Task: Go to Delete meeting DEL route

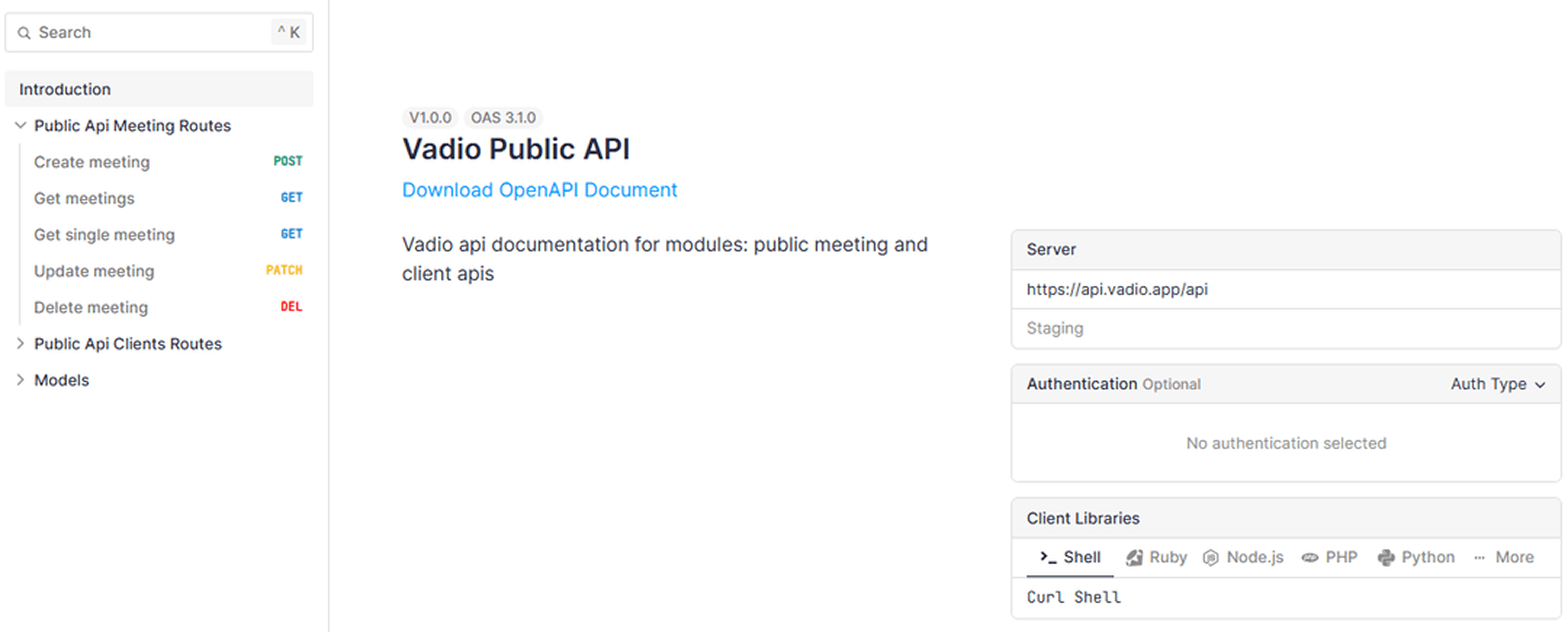Action: (x=91, y=308)
